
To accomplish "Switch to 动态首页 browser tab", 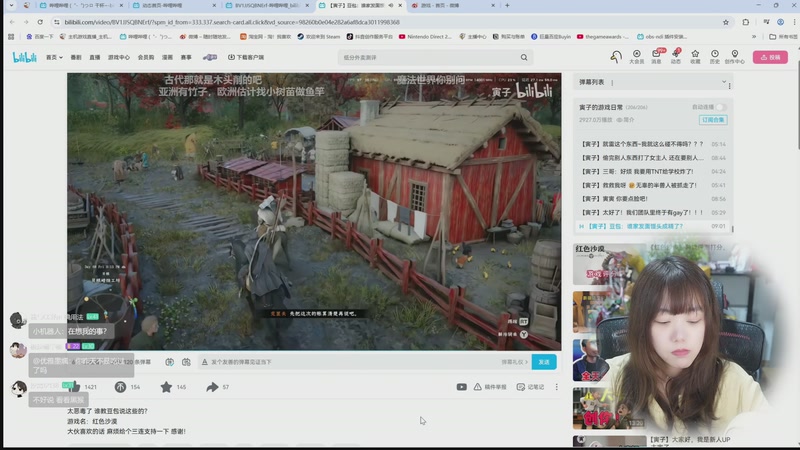I will point(174,5).
